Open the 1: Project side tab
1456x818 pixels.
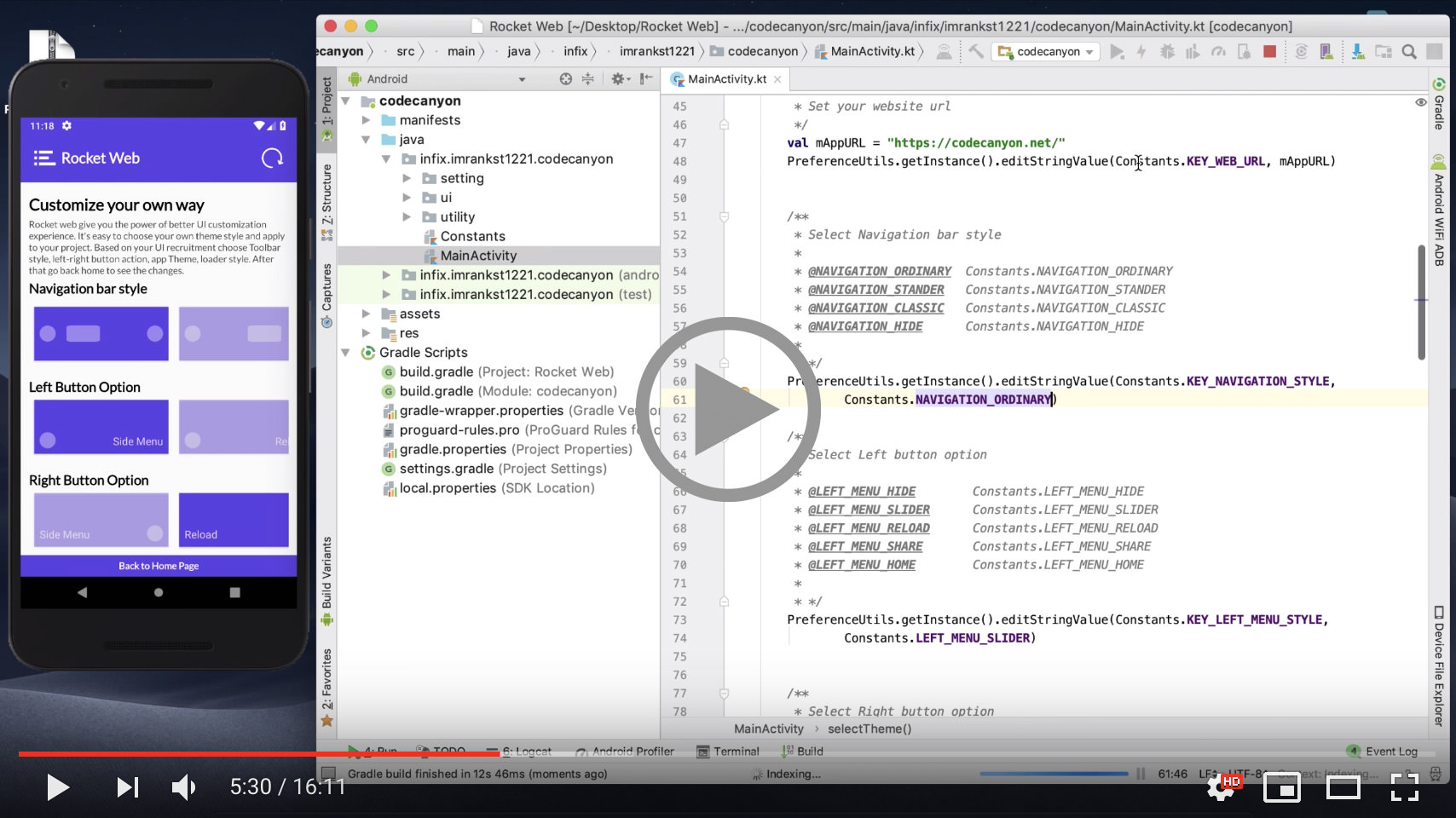pyautogui.click(x=326, y=108)
